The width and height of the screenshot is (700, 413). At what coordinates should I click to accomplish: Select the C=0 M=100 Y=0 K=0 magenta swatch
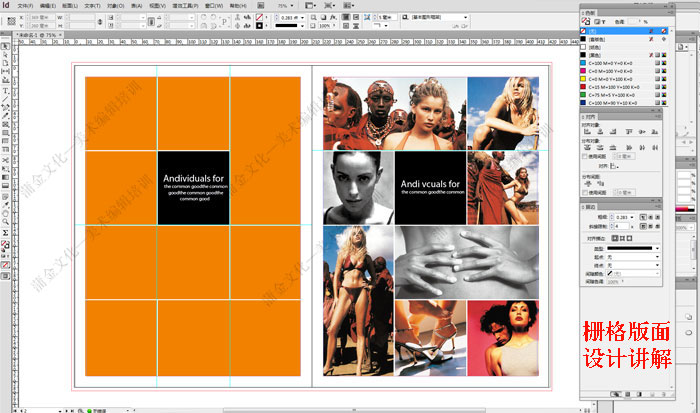point(625,71)
